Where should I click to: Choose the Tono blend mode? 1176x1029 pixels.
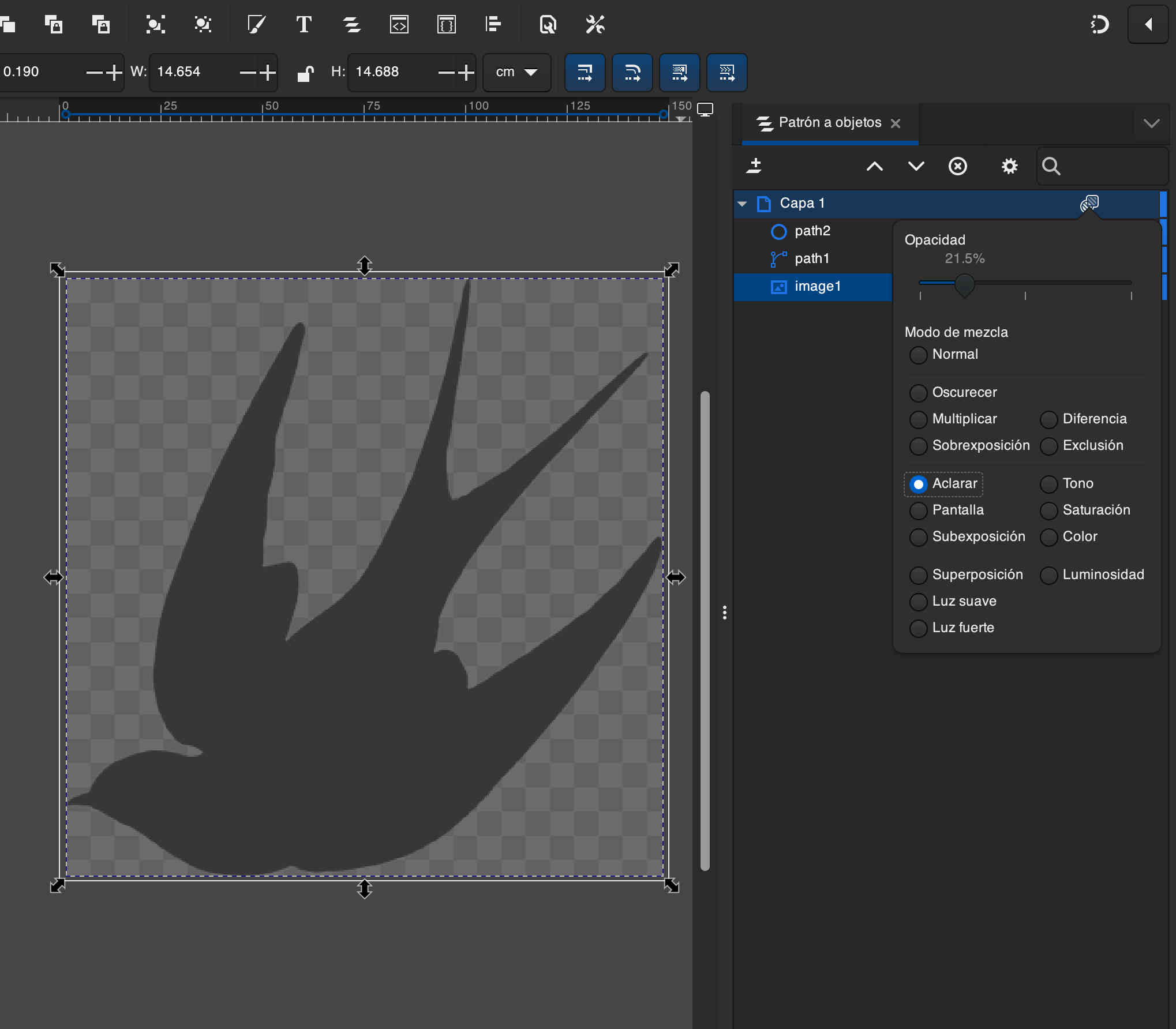[1067, 484]
